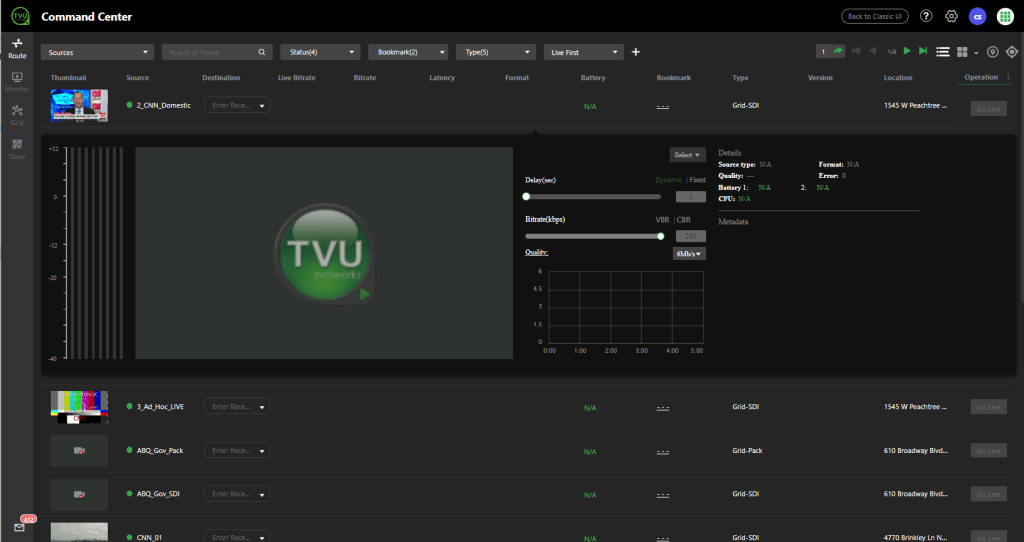Open the Status(4) filter dropdown

tap(321, 52)
